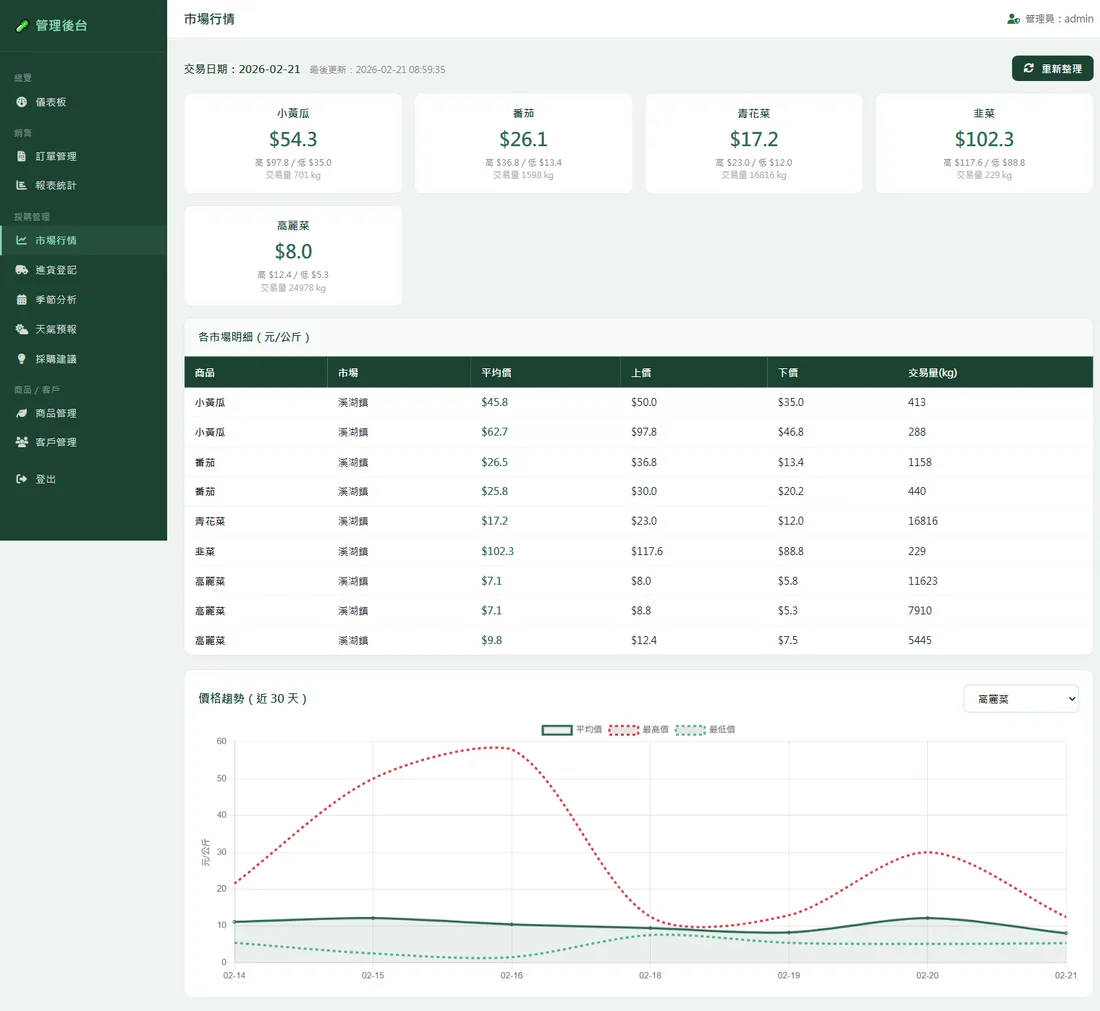
Task: Toggle the 平均價 legend swatch
Action: coord(557,730)
